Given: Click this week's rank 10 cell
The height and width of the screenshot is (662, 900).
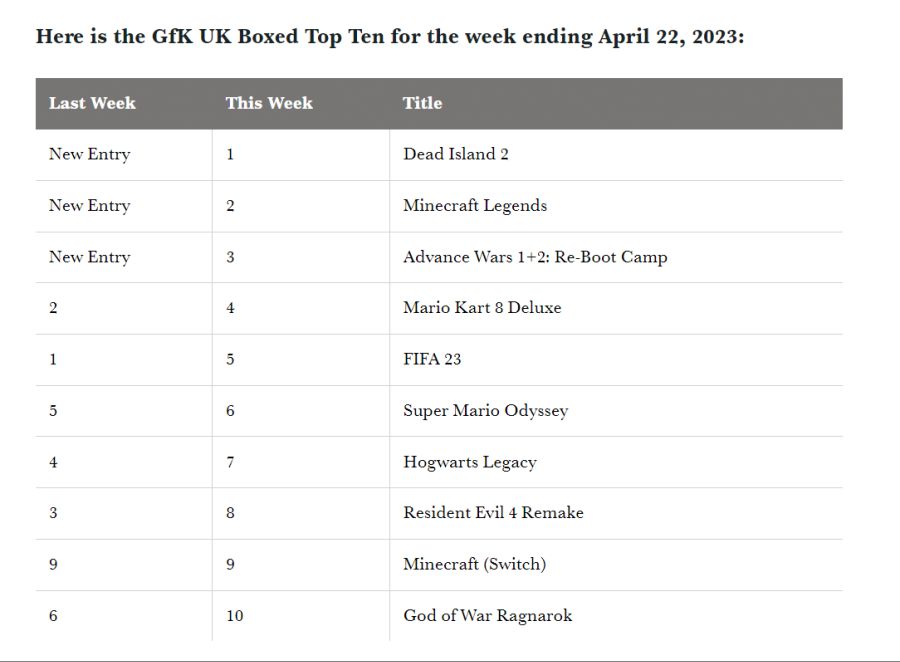Looking at the screenshot, I should [235, 616].
